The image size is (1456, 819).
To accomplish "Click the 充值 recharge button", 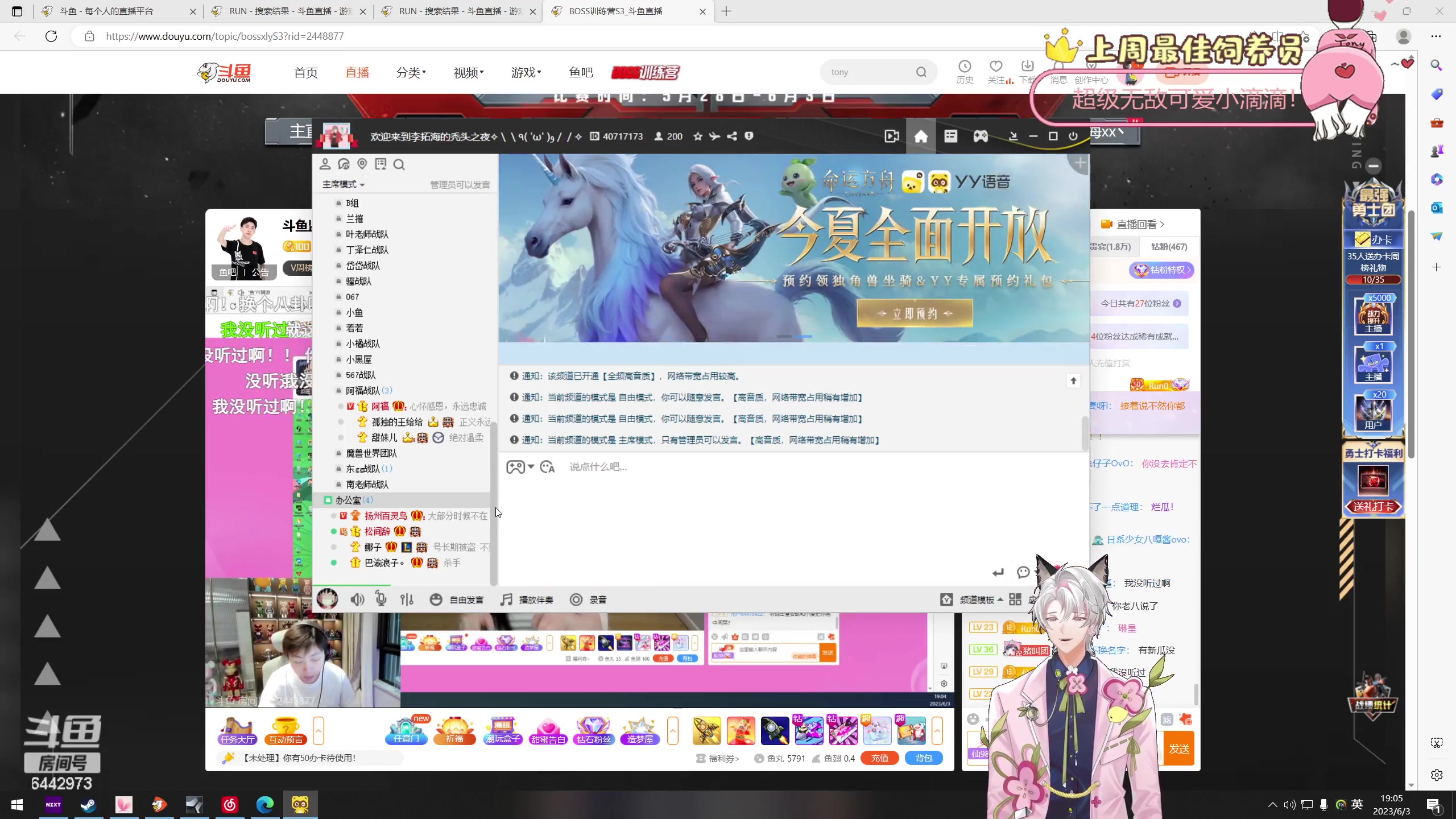I will 880,758.
